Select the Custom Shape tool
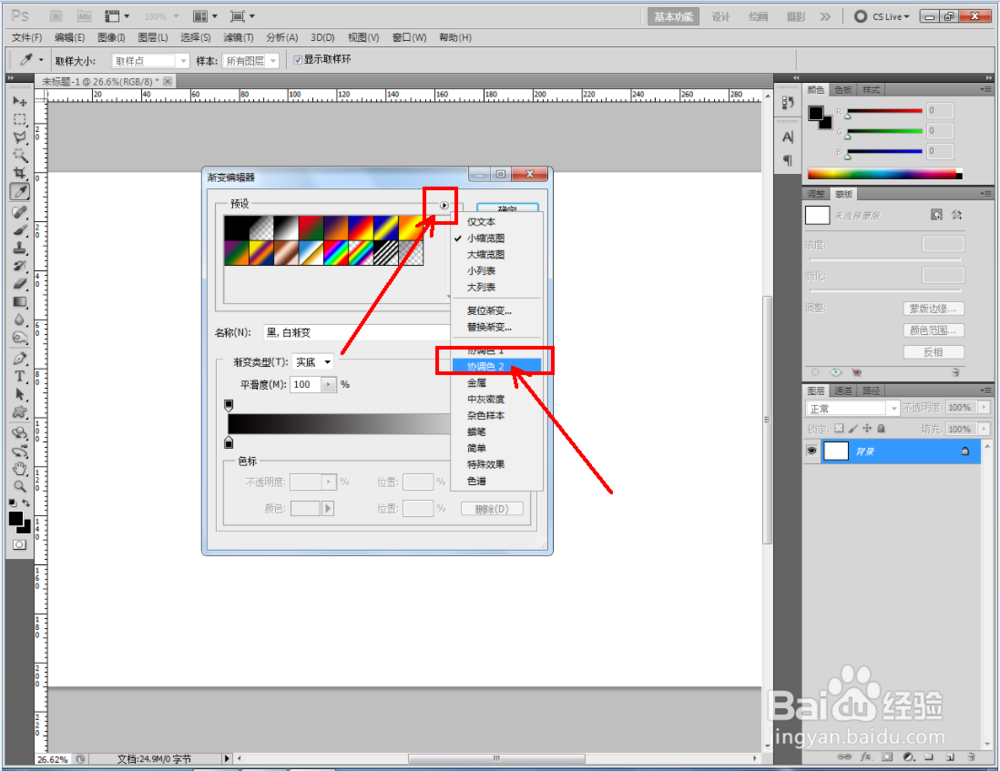 (20, 412)
